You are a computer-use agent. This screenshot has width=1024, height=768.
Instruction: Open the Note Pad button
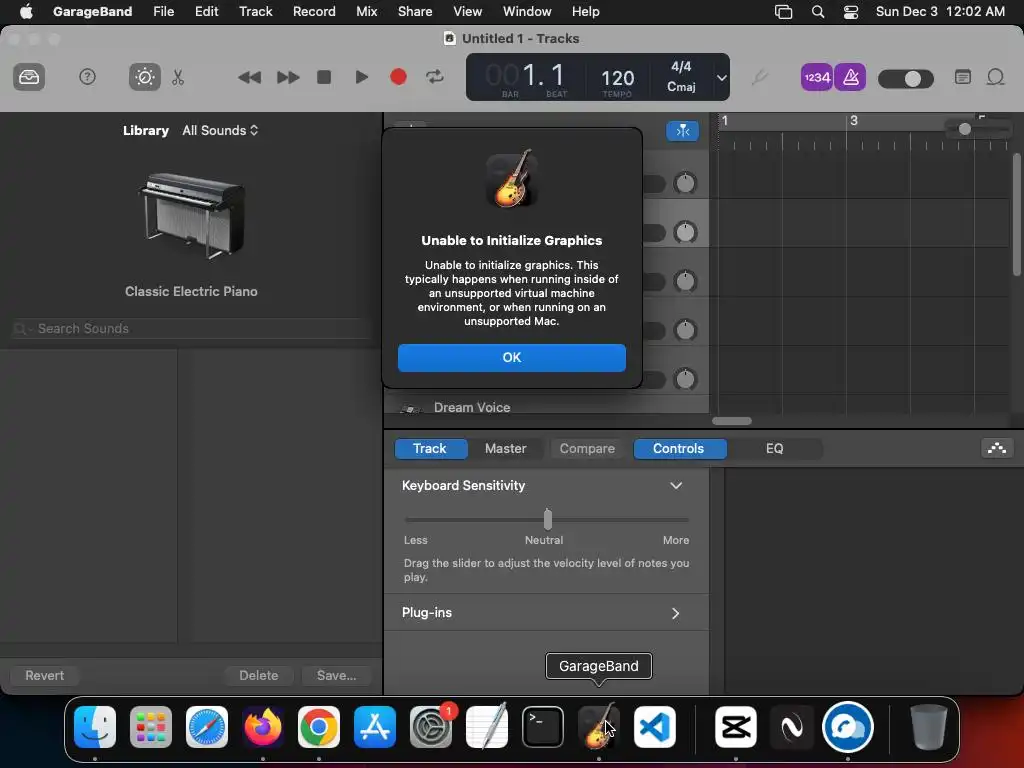(963, 77)
